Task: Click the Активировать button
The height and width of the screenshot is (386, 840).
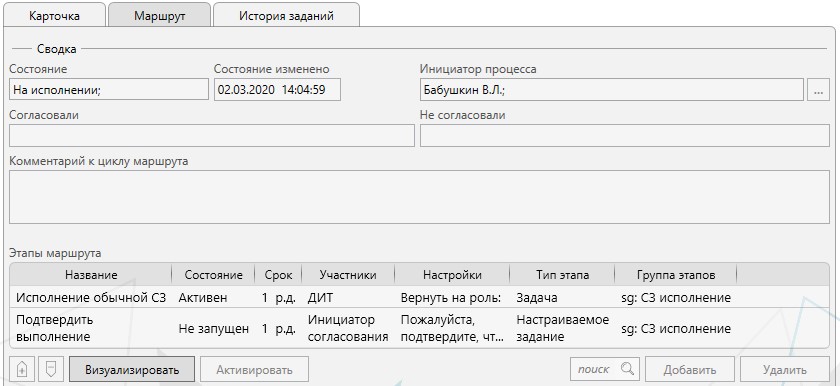Action: [254, 369]
